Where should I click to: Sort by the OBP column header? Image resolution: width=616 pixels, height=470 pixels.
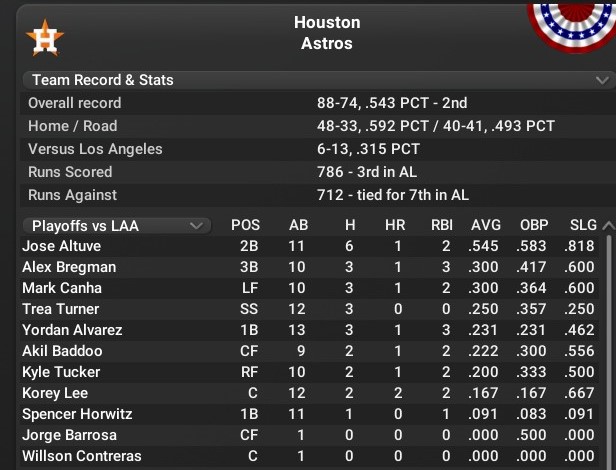[x=534, y=226]
